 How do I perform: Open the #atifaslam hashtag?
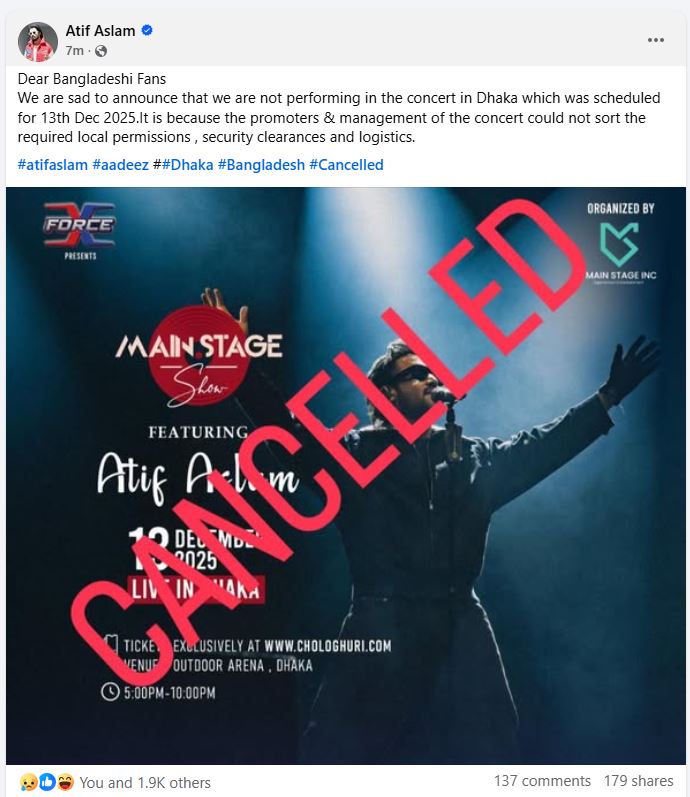[x=52, y=165]
